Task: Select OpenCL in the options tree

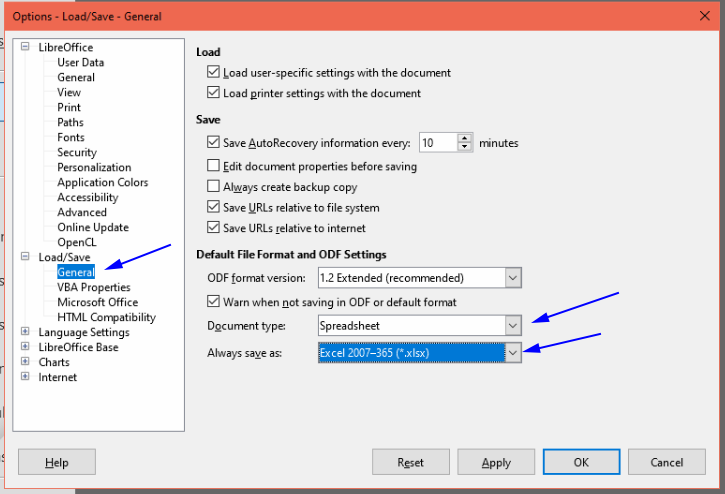Action: pos(77,242)
